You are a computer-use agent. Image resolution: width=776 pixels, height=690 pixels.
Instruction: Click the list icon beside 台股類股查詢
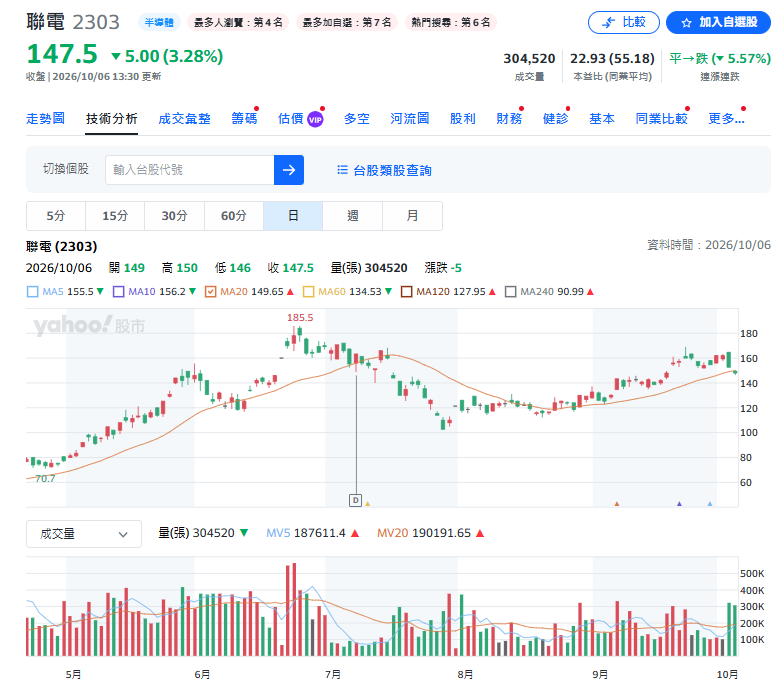342,170
